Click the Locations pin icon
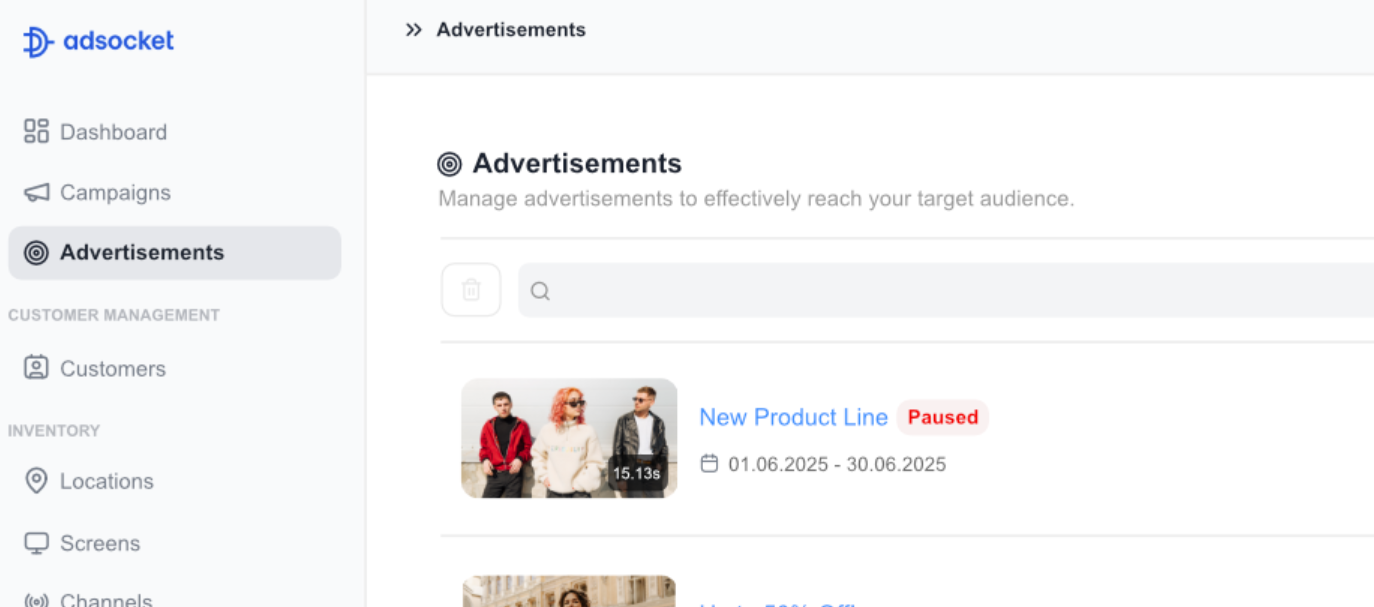Screen dimensions: 1374x607 (x=36, y=481)
